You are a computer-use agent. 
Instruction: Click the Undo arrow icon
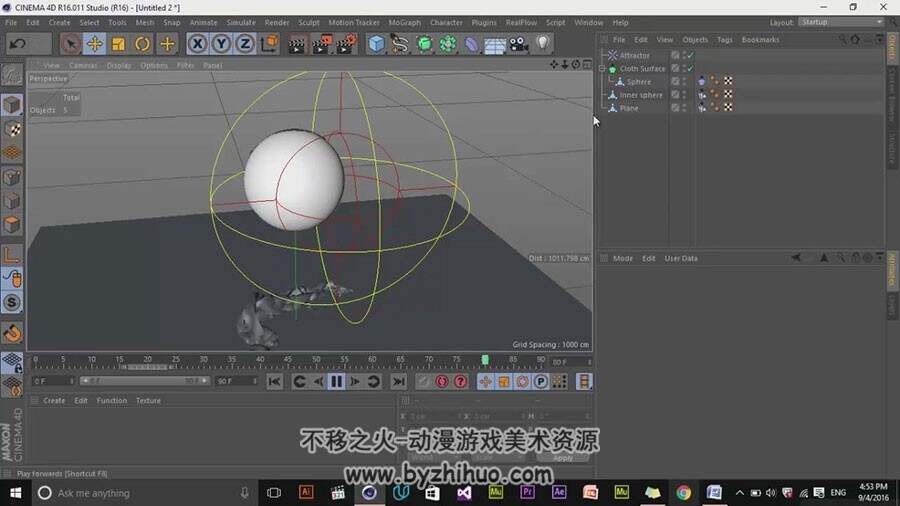18,44
